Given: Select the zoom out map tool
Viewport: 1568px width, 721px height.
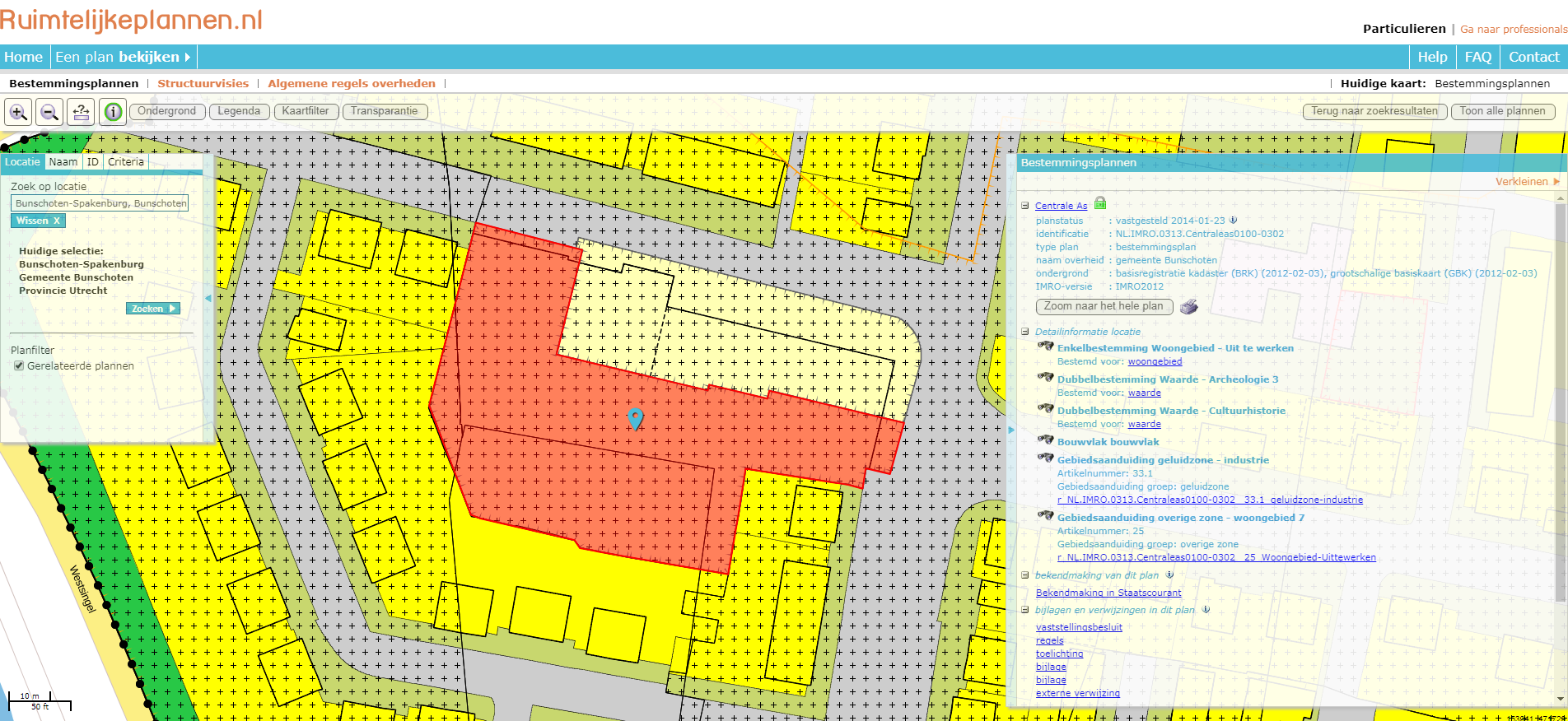Looking at the screenshot, I should click(49, 112).
